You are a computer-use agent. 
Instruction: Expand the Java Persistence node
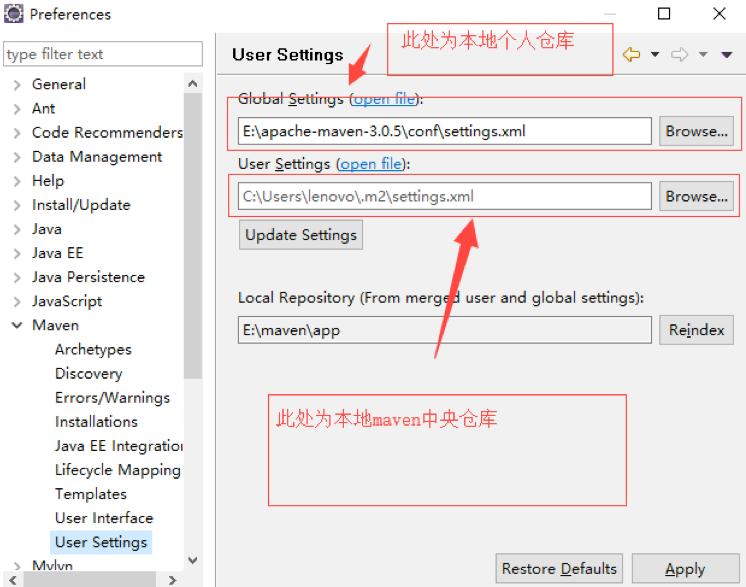[x=17, y=278]
